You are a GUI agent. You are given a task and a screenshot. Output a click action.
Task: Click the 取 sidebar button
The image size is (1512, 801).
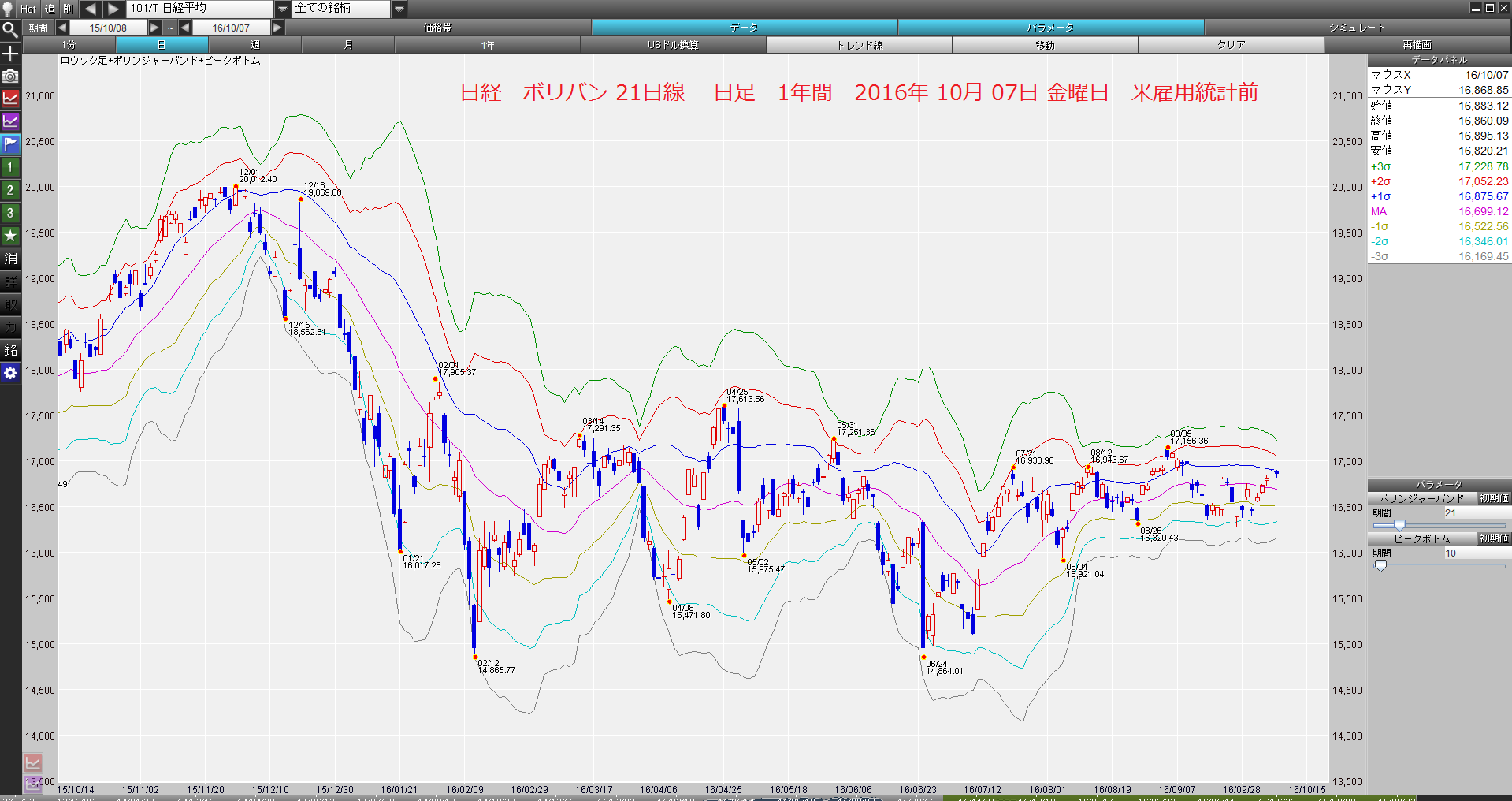pyautogui.click(x=10, y=304)
